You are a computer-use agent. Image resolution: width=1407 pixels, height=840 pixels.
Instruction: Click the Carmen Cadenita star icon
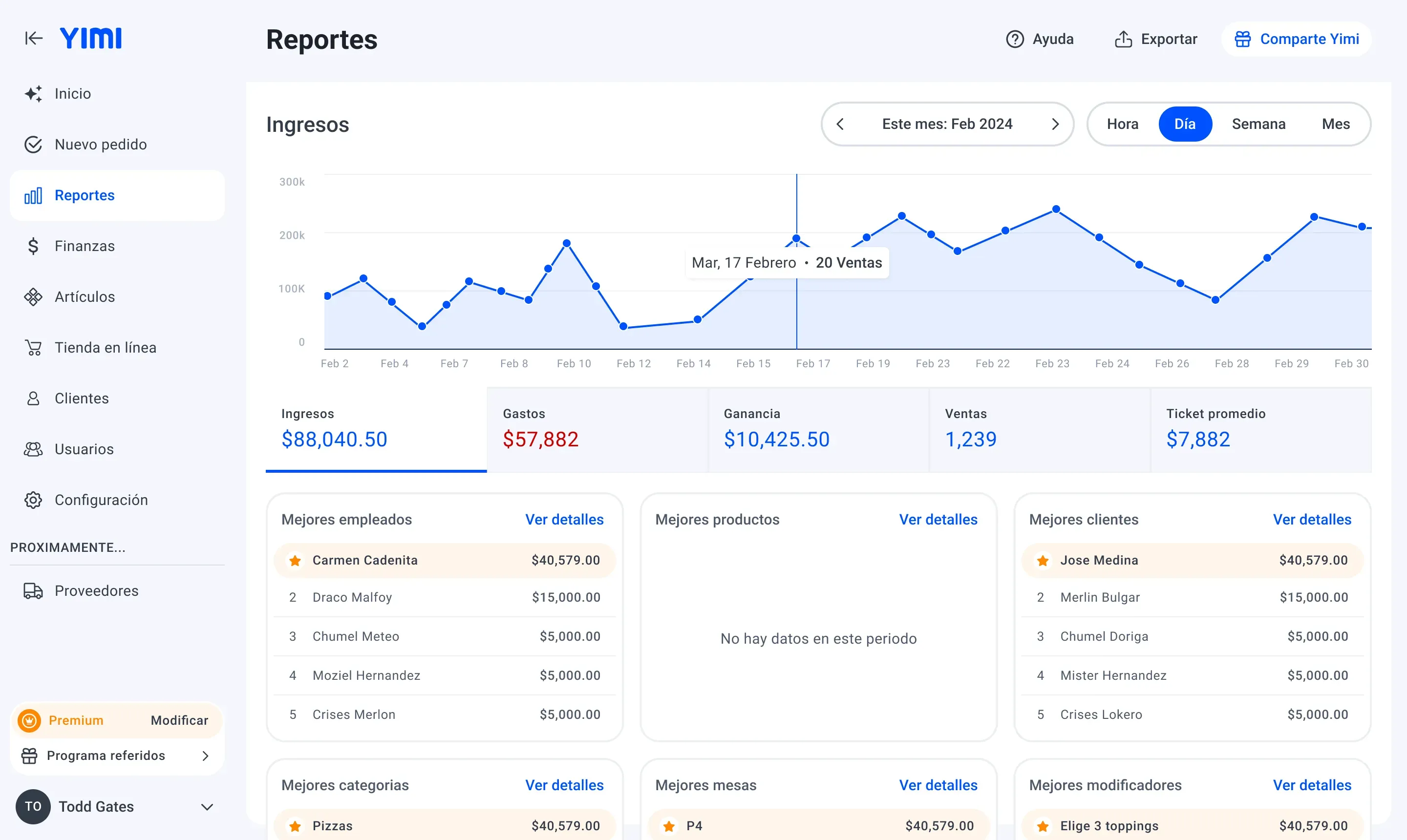point(295,560)
